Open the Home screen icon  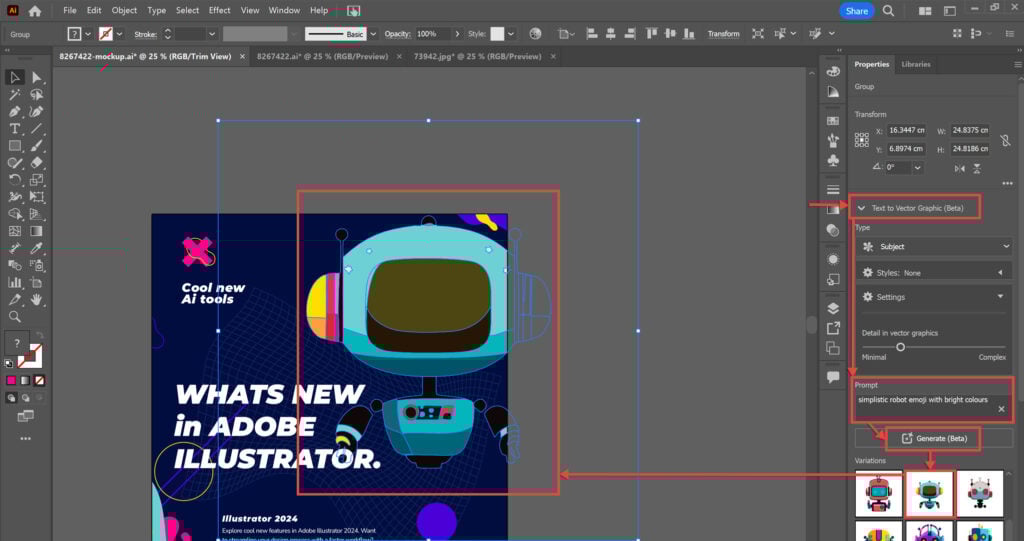tap(35, 10)
